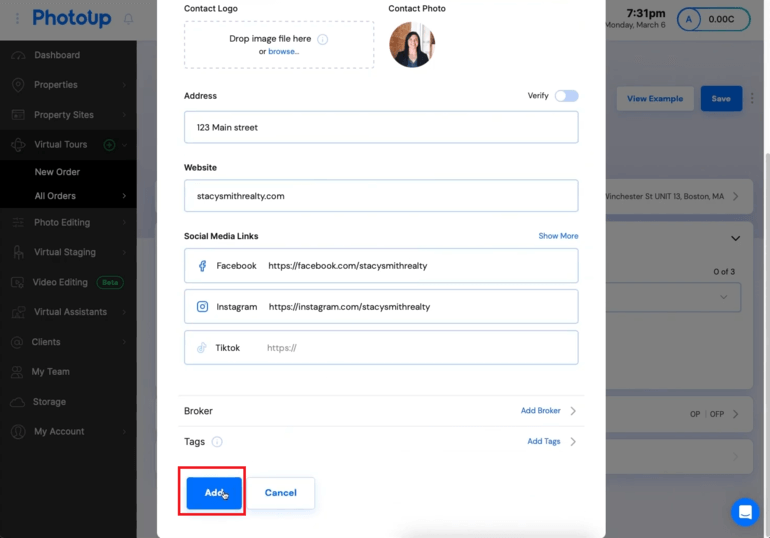This screenshot has height=538, width=770.
Task: Select New Order in the sidebar
Action: (x=57, y=172)
